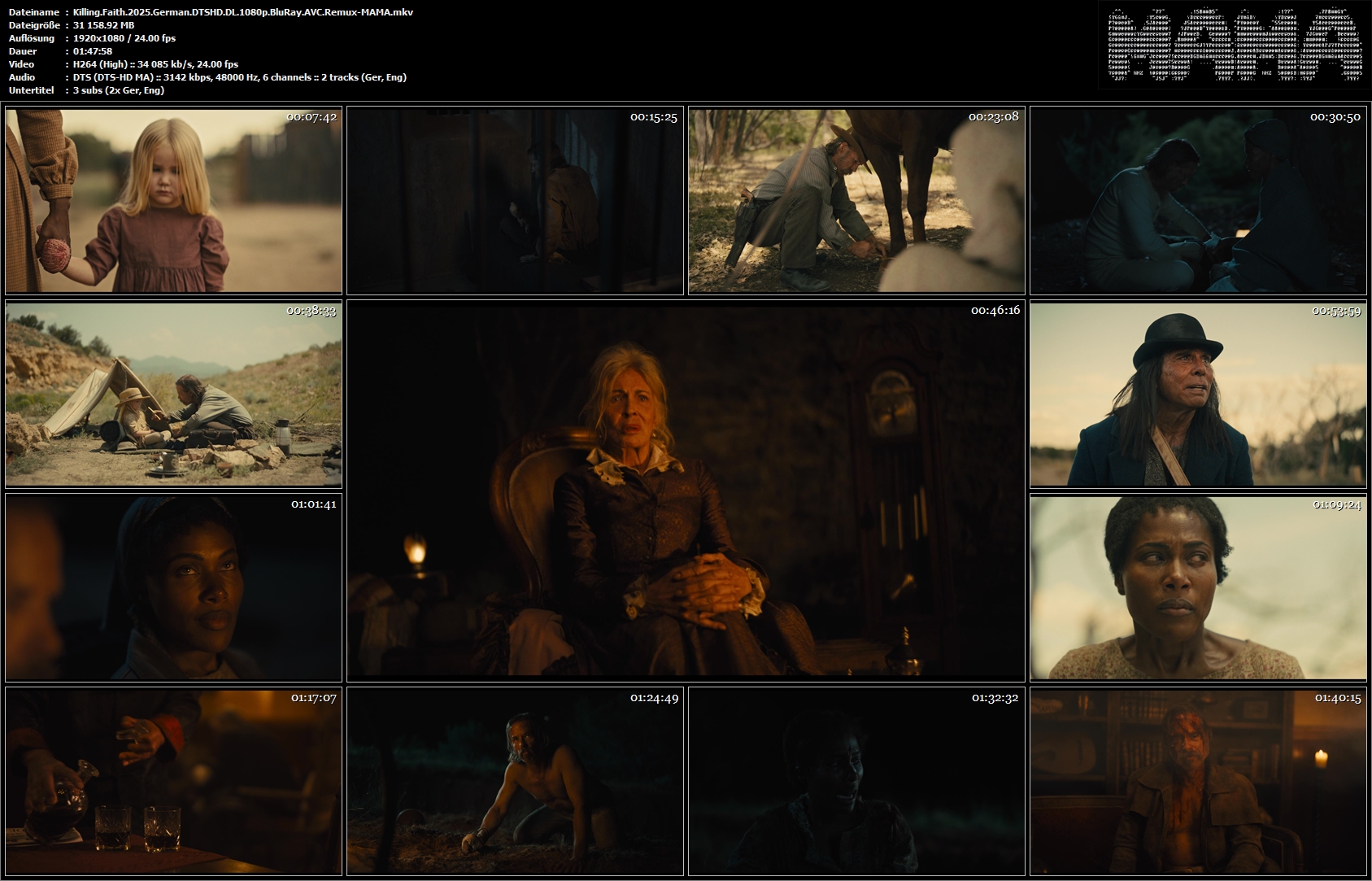Select the thumbnail at 01:24:49

point(515,781)
